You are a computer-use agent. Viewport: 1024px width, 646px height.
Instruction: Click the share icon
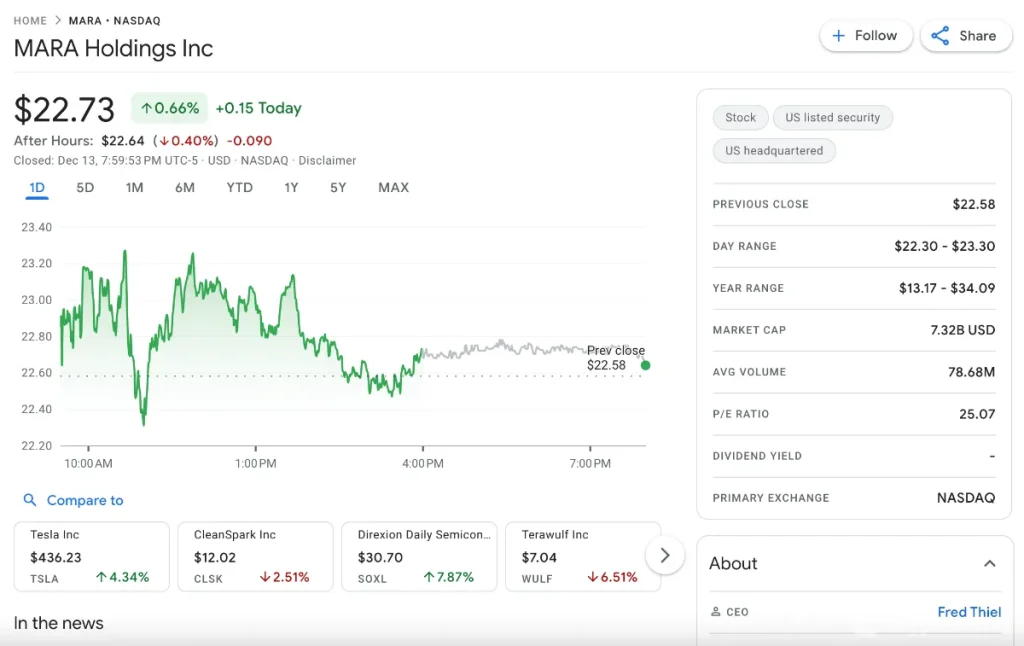pyautogui.click(x=940, y=36)
